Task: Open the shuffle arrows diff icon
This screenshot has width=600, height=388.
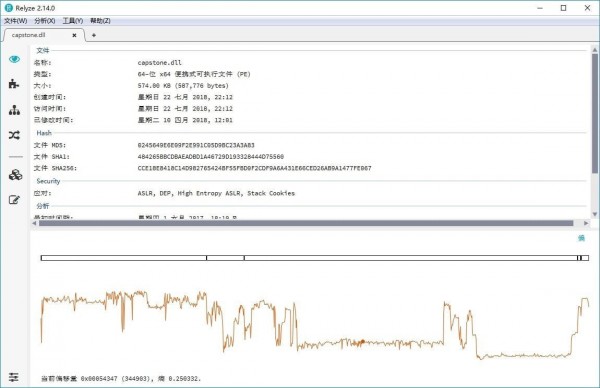Action: [x=14, y=135]
